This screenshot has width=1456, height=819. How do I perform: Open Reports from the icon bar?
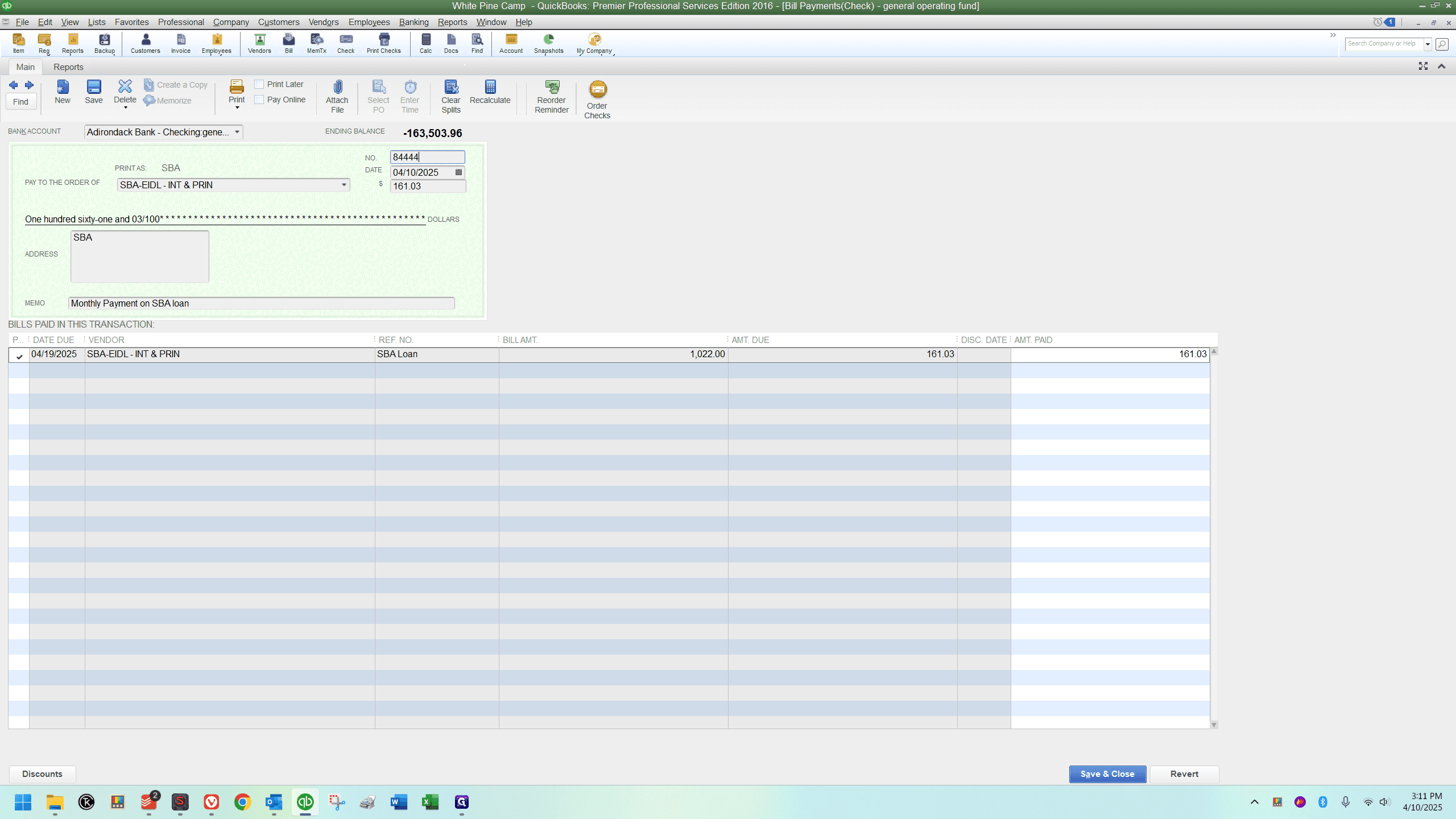click(x=73, y=43)
